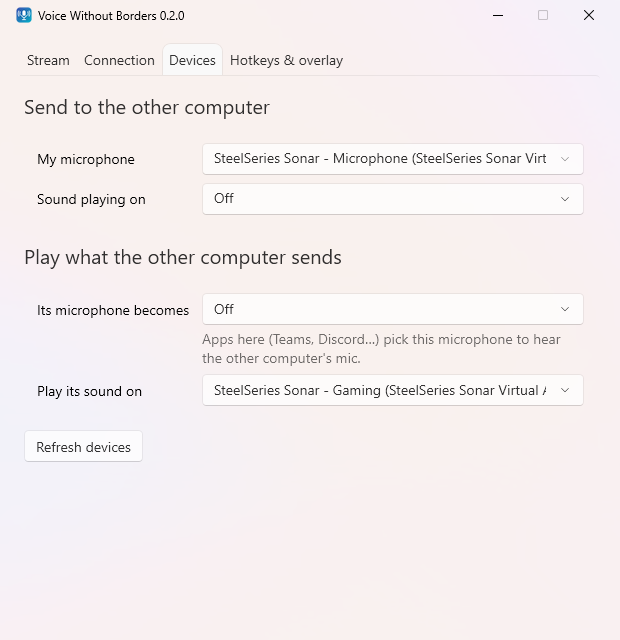Image resolution: width=620 pixels, height=640 pixels.
Task: Click the Refresh devices button
Action: (83, 447)
